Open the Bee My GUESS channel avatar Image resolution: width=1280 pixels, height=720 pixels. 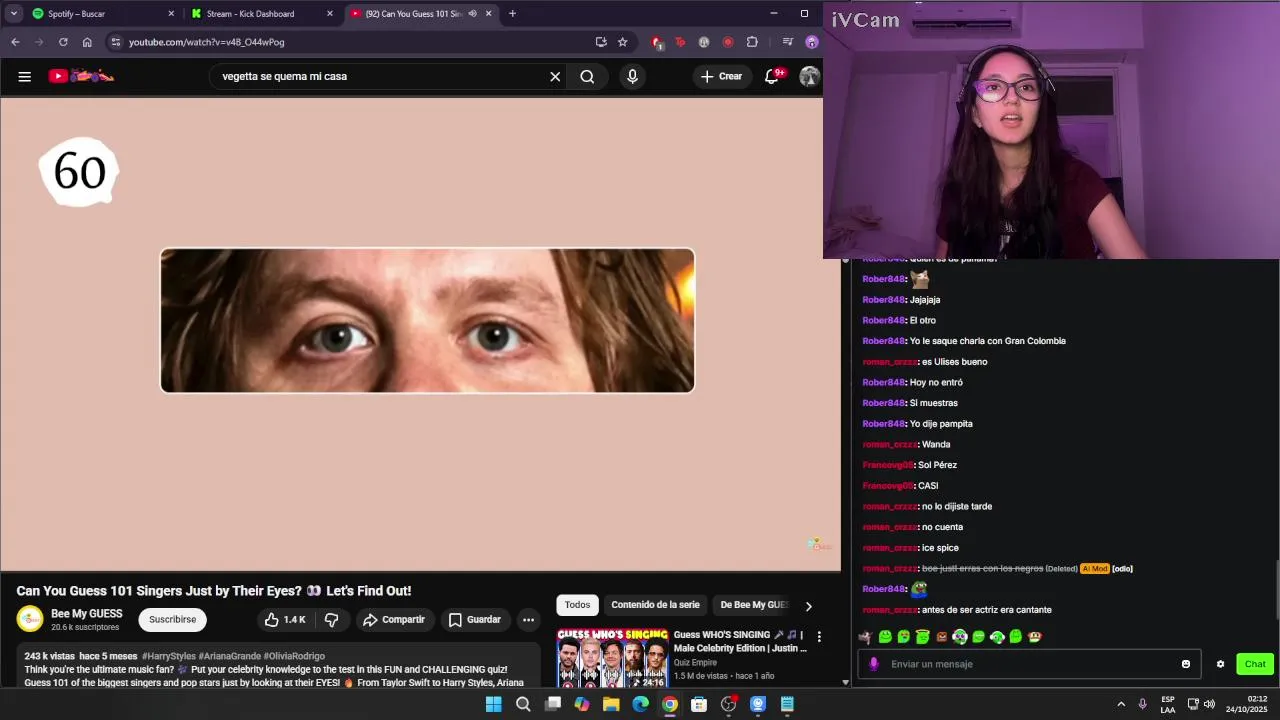tap(30, 620)
